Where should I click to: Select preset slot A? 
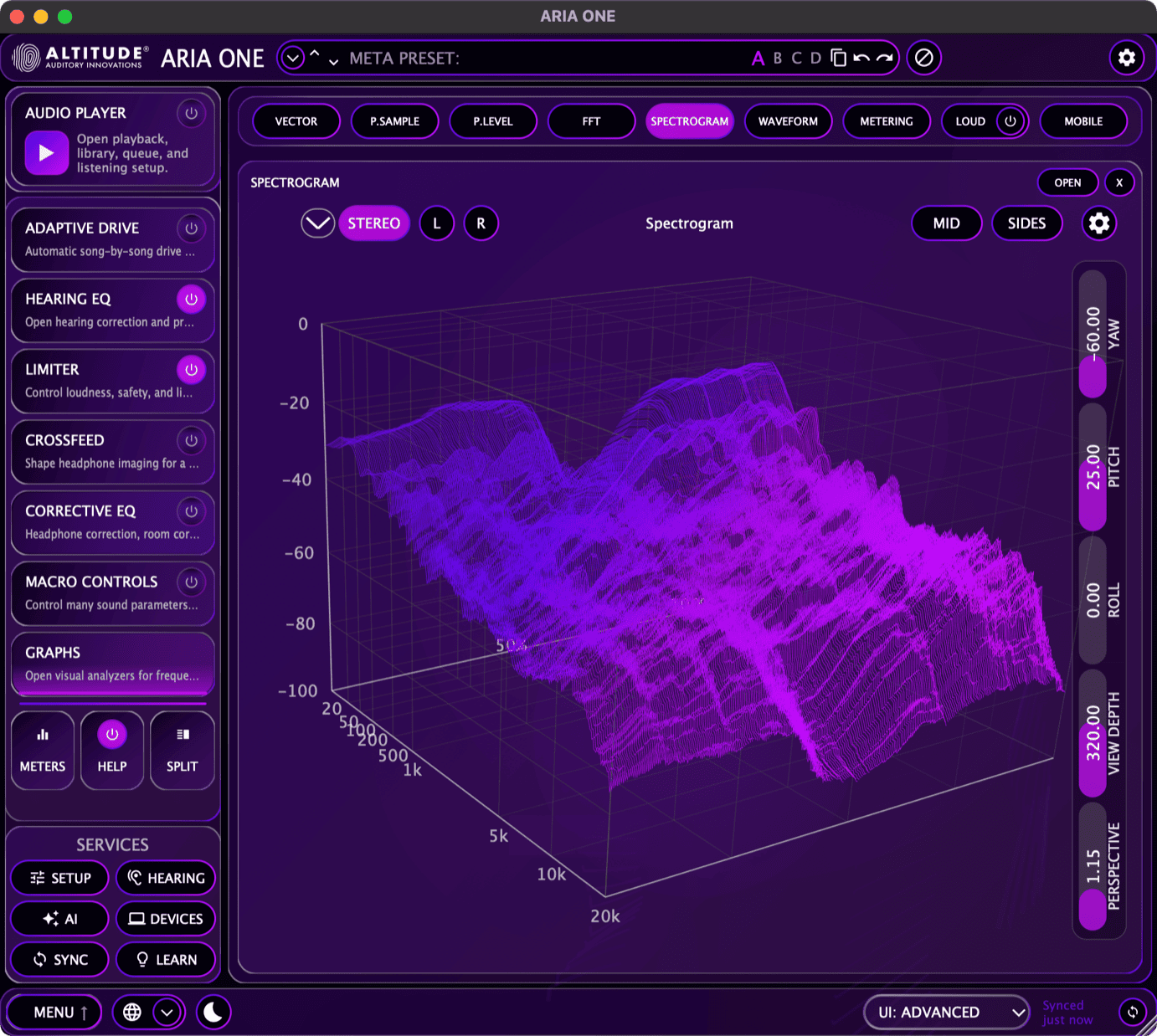tap(758, 59)
